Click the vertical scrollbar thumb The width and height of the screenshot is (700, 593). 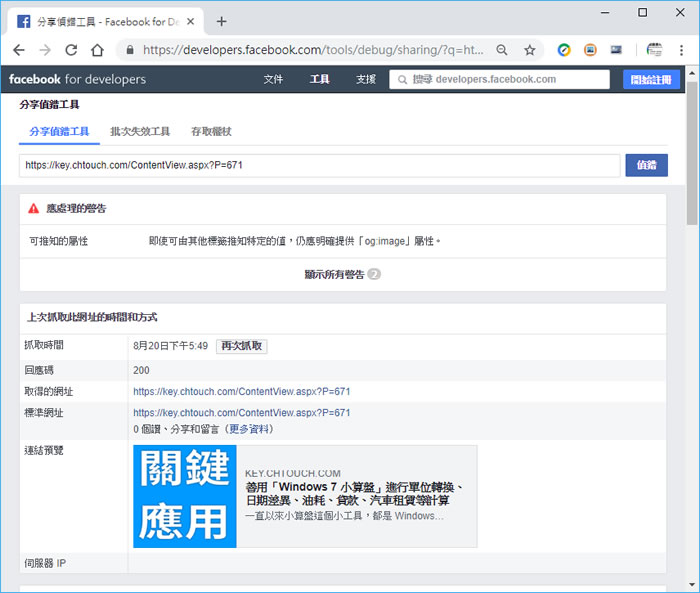tap(692, 153)
